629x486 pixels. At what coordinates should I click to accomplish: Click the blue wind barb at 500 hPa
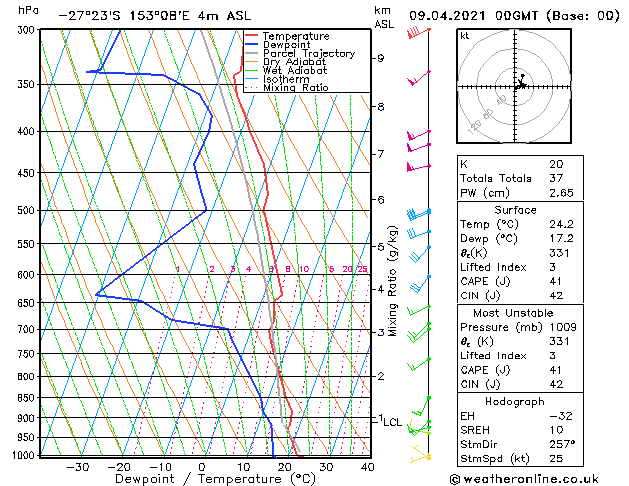[x=418, y=214]
